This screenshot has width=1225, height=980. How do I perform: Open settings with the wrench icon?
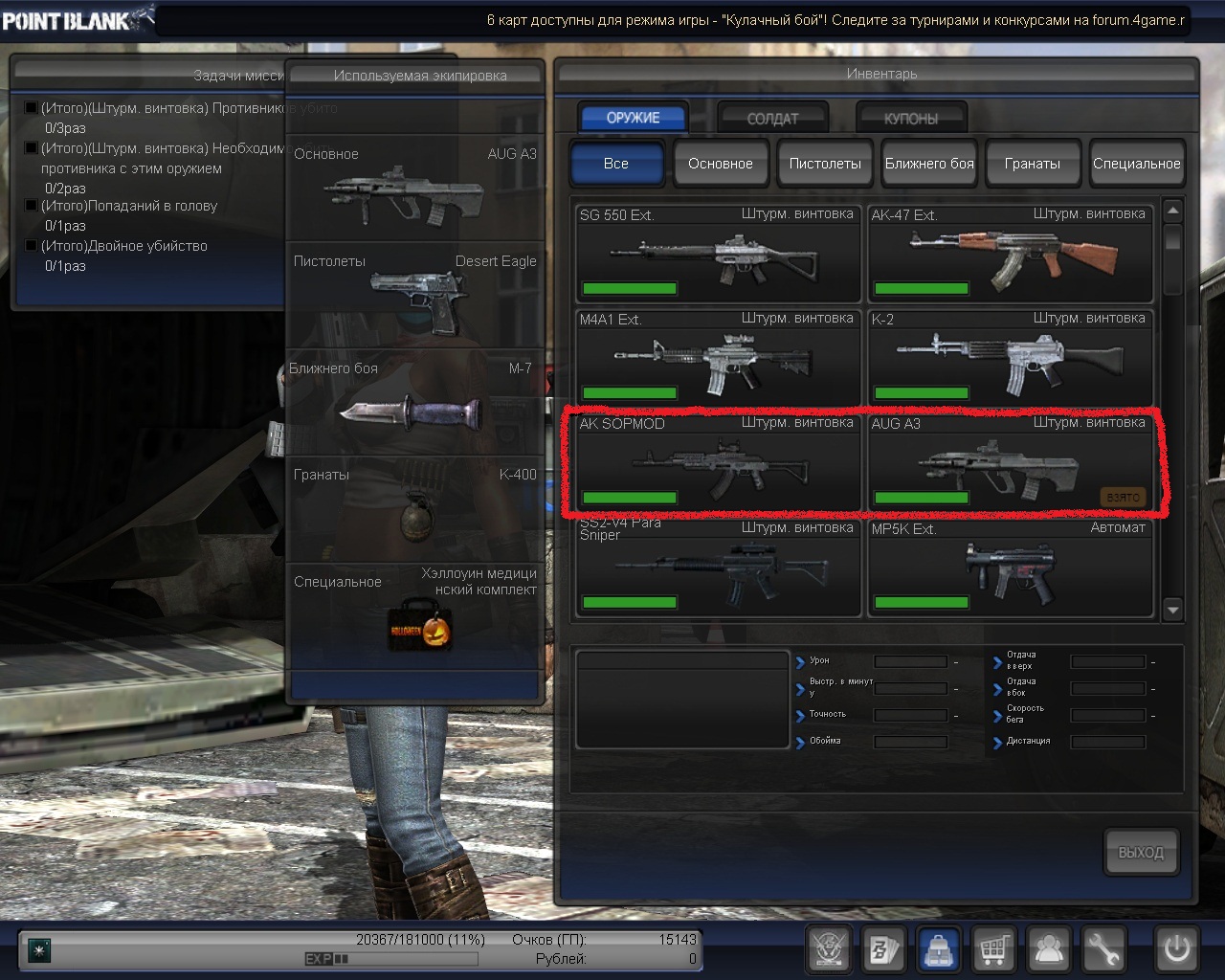click(1103, 949)
